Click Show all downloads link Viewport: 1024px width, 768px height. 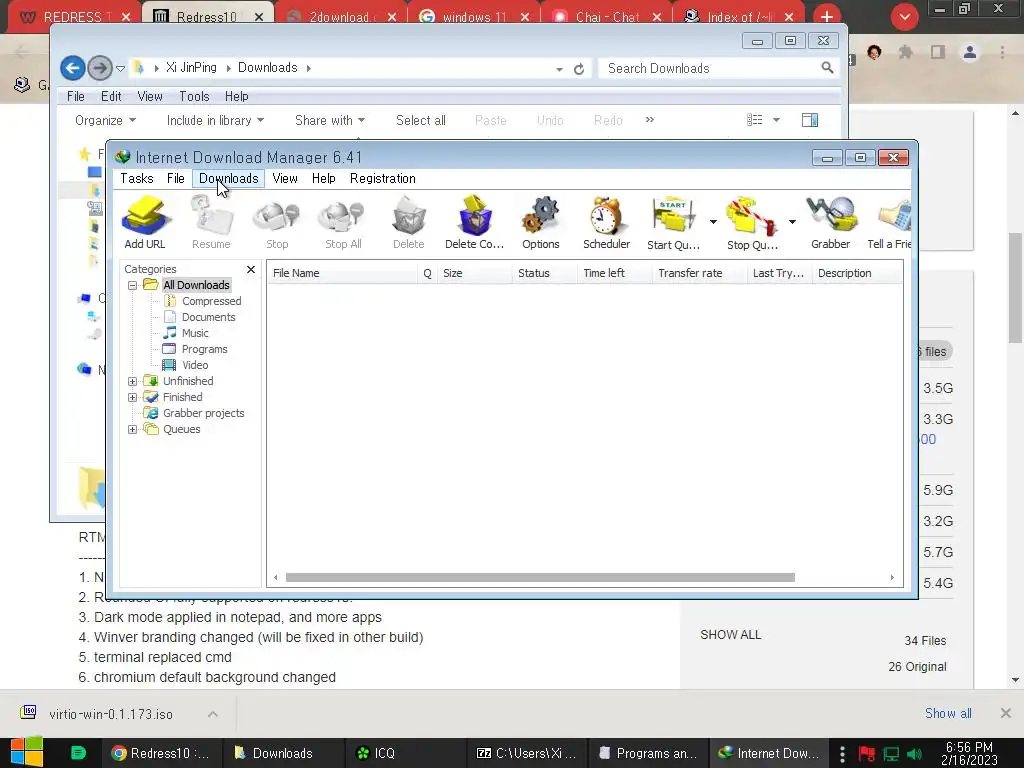click(x=948, y=713)
